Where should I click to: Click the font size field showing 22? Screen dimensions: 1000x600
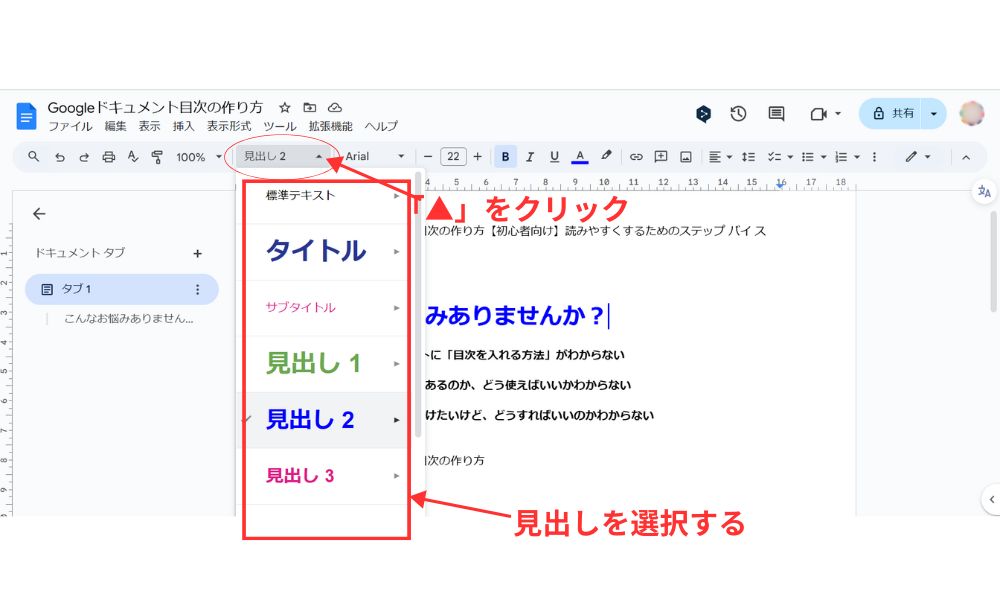coord(453,156)
